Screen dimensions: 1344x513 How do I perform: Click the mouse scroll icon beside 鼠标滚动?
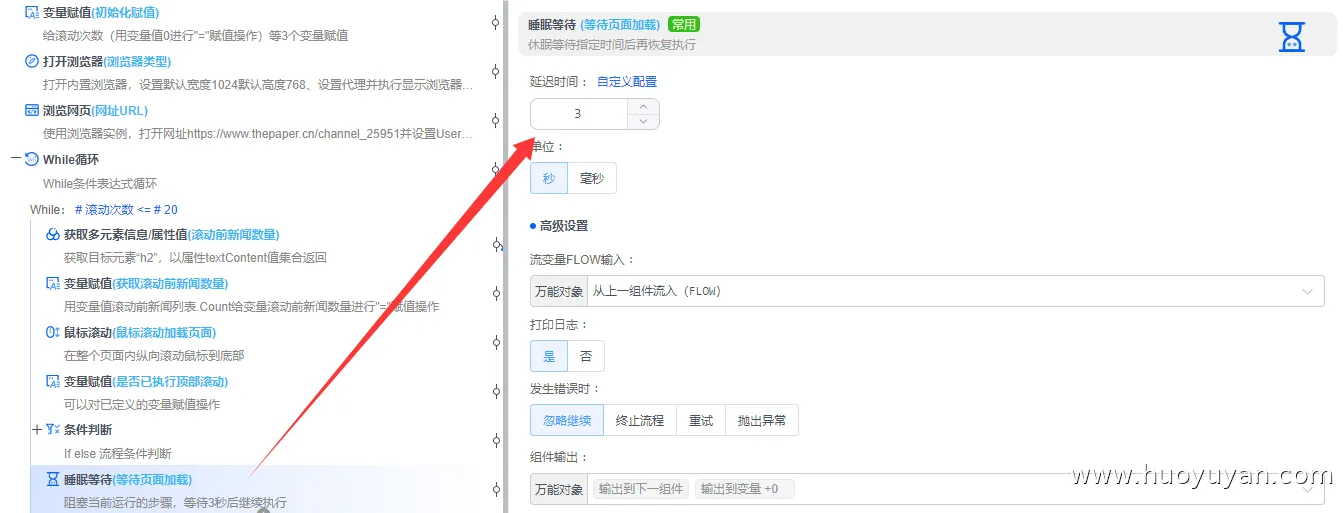[53, 332]
